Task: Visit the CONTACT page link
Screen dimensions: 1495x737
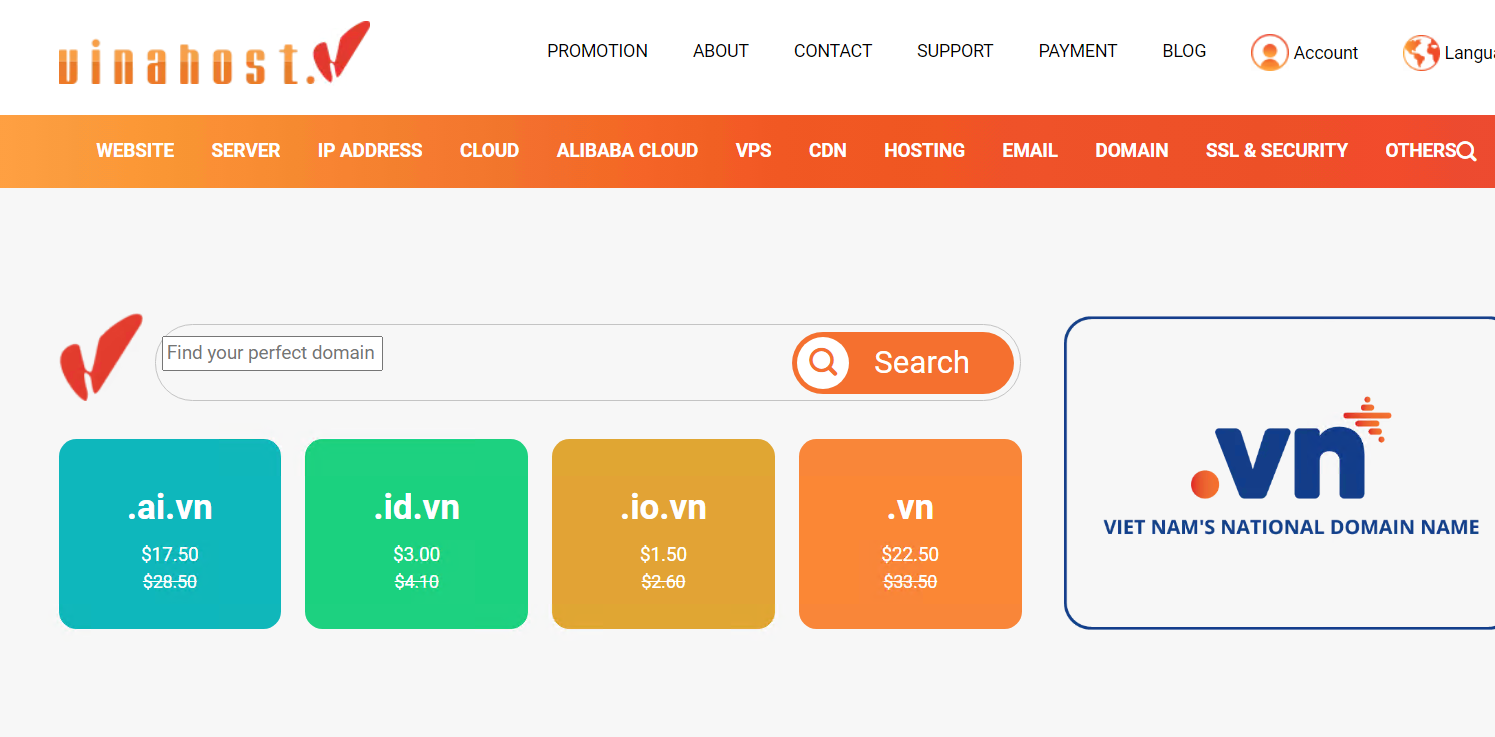Action: pos(832,51)
